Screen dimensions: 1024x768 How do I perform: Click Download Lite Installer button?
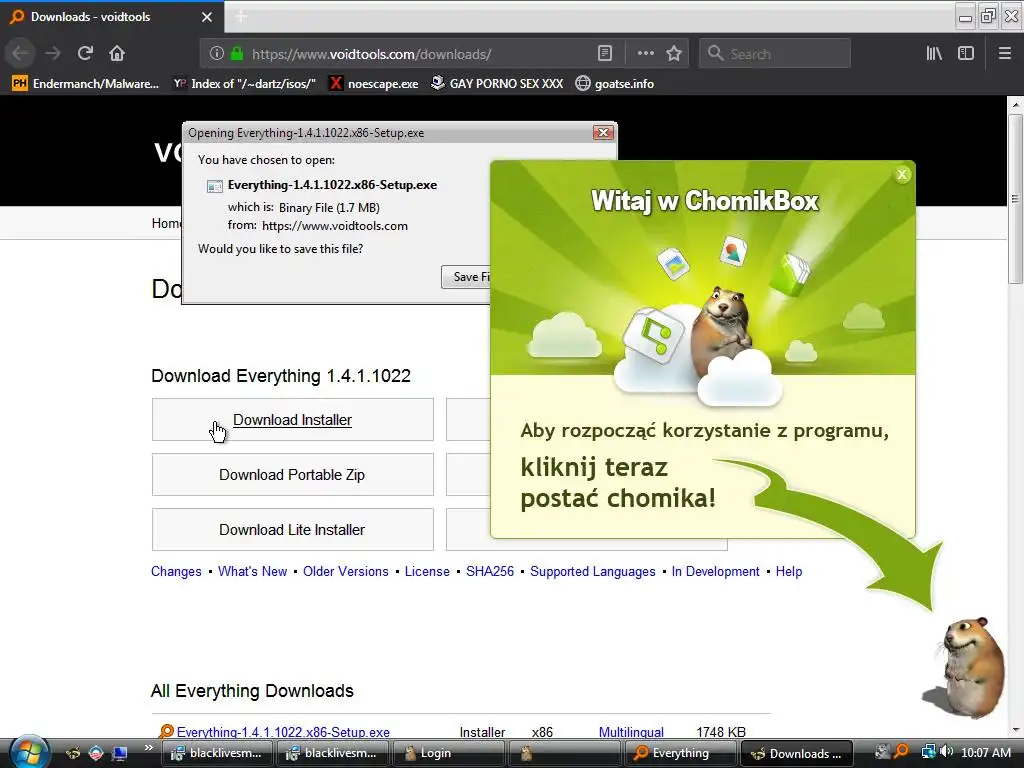[x=293, y=530]
